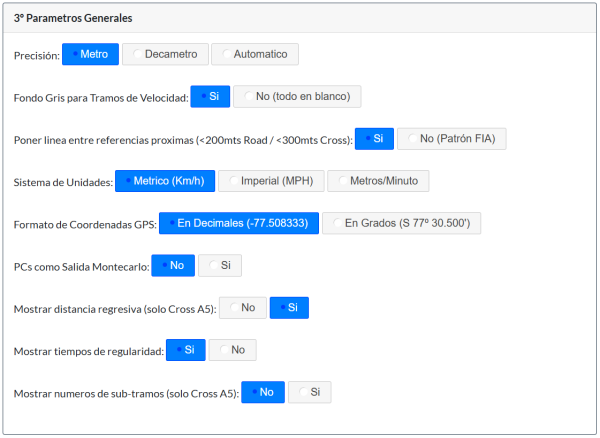Enable Mostrar distancia regresiva with Si

(x=289, y=308)
